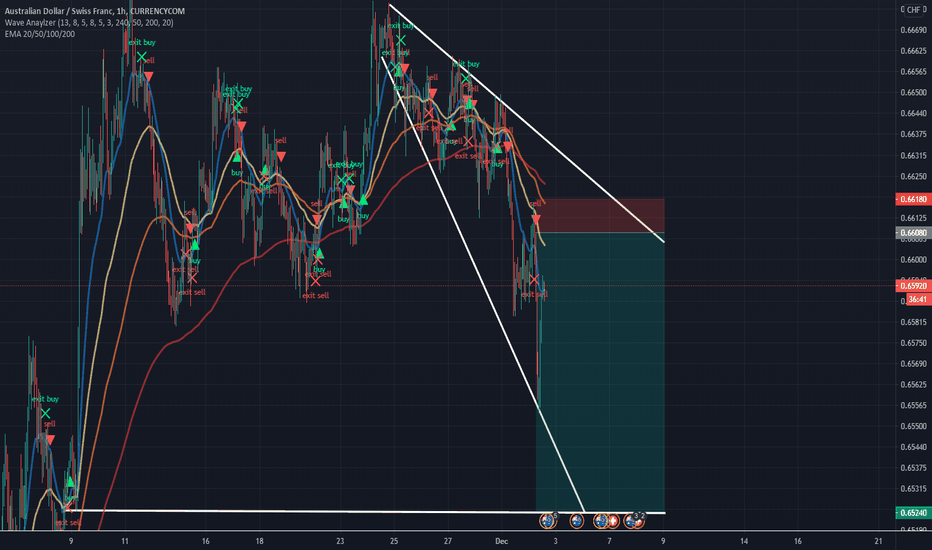Screen dimensions: 932x550
Task: Click date 7 on the time axis
Action: coord(609,541)
